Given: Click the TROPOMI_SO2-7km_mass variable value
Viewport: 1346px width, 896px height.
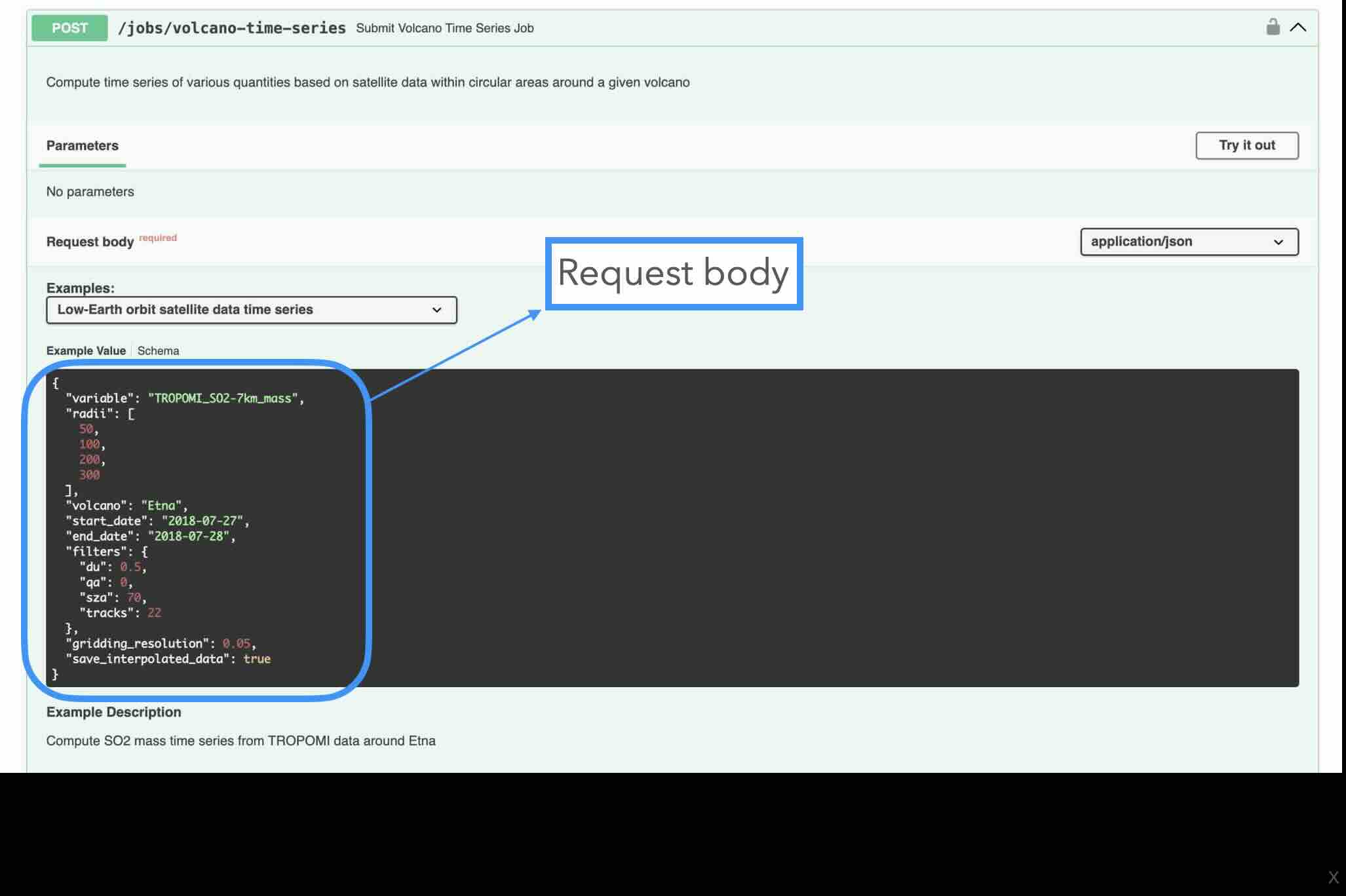Looking at the screenshot, I should click(x=223, y=398).
